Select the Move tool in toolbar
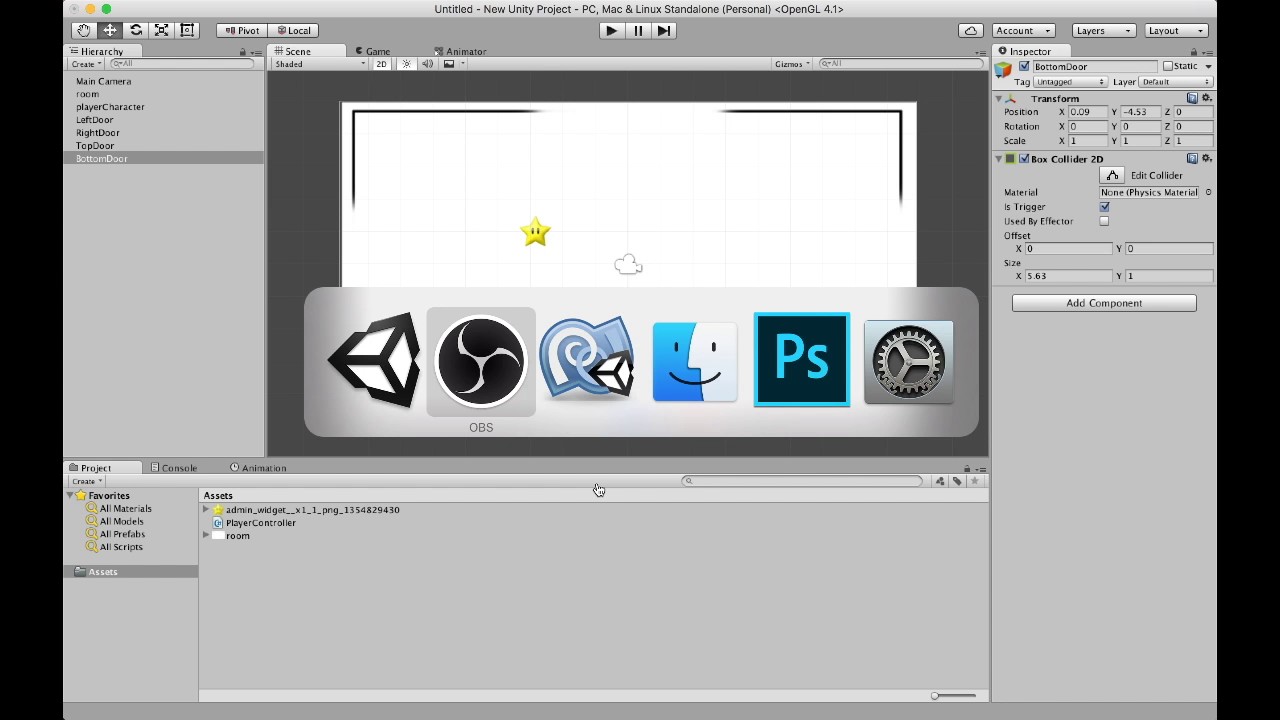This screenshot has width=1280, height=720. coord(110,31)
